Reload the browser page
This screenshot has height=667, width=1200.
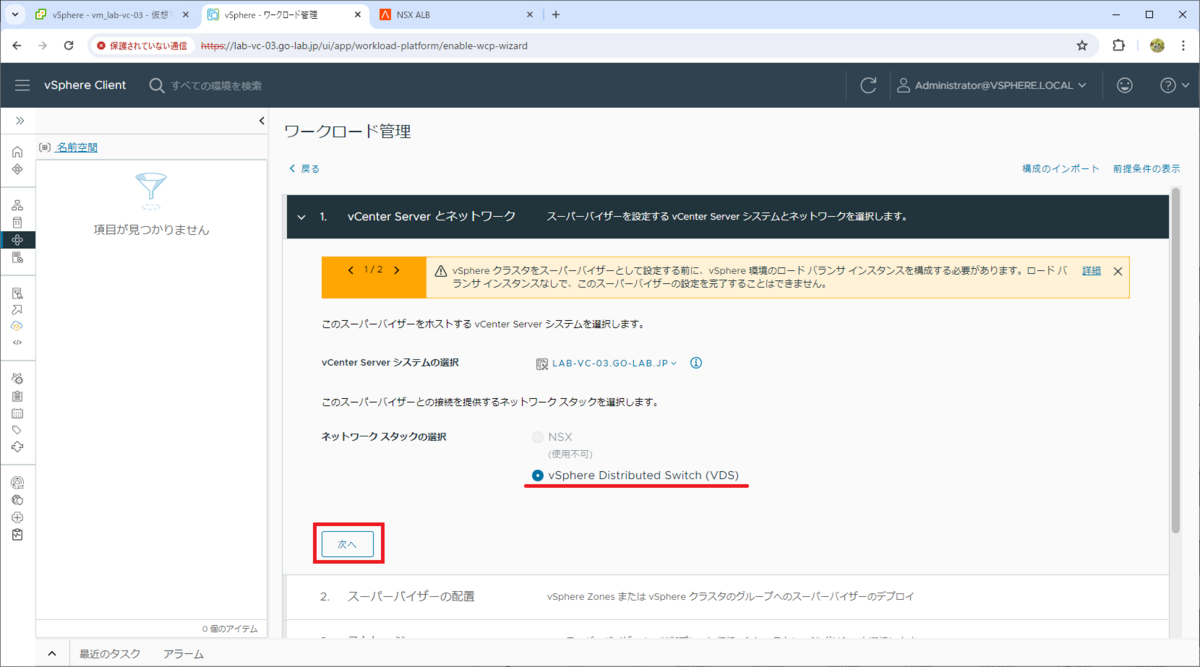[68, 45]
